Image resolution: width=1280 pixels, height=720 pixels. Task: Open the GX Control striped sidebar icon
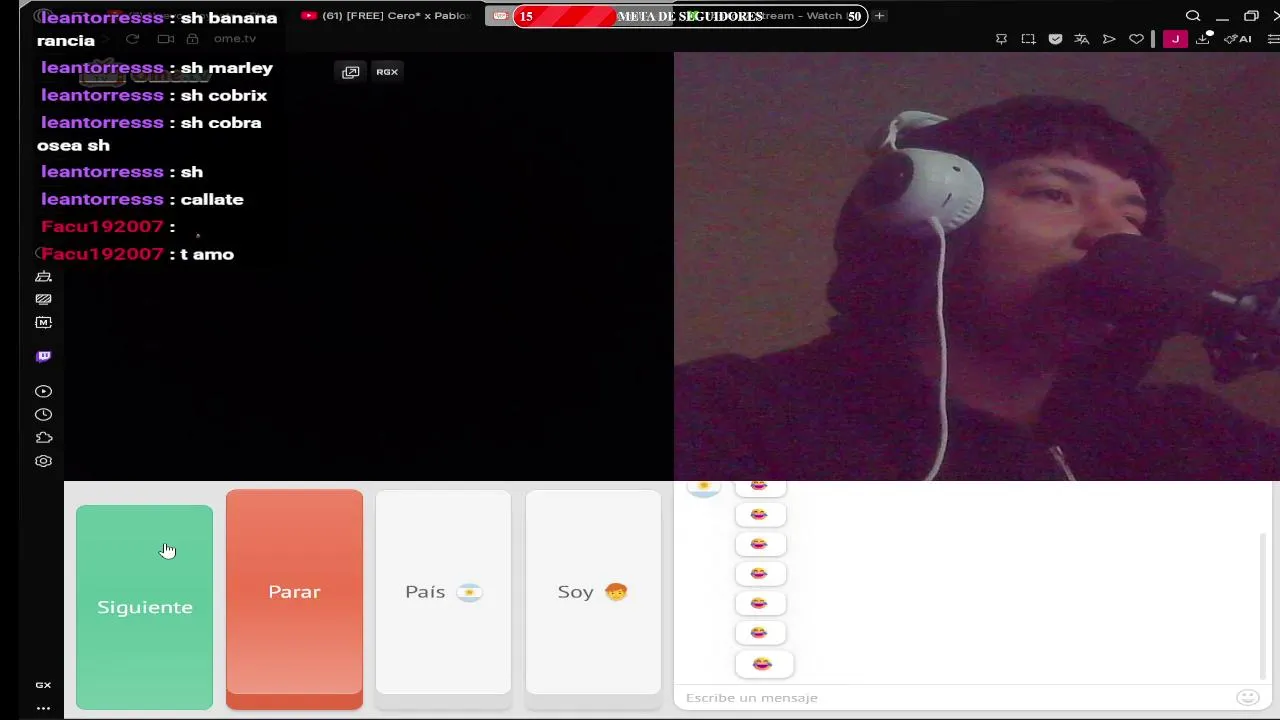[x=43, y=299]
